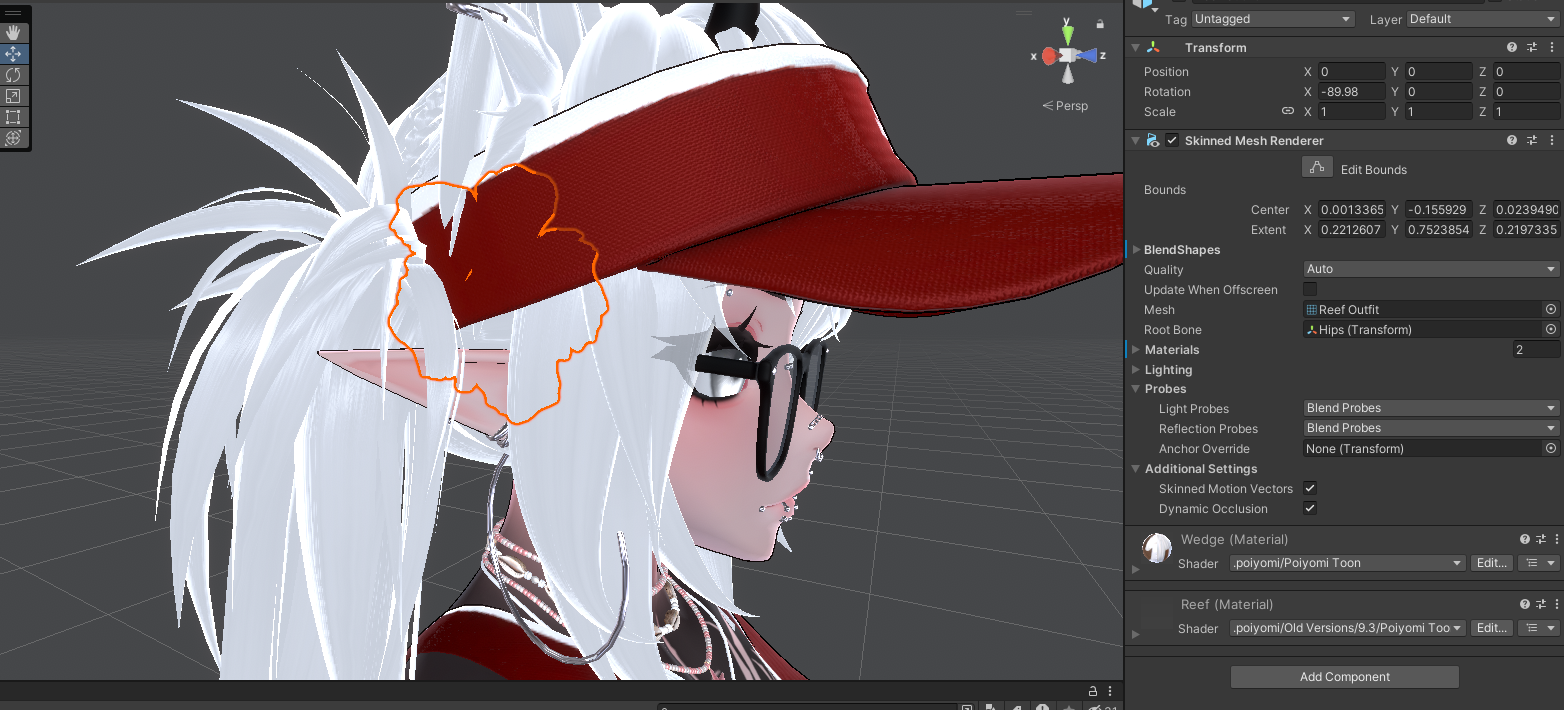Expand Reef material properties
Image resolution: width=1564 pixels, height=710 pixels.
point(1135,633)
